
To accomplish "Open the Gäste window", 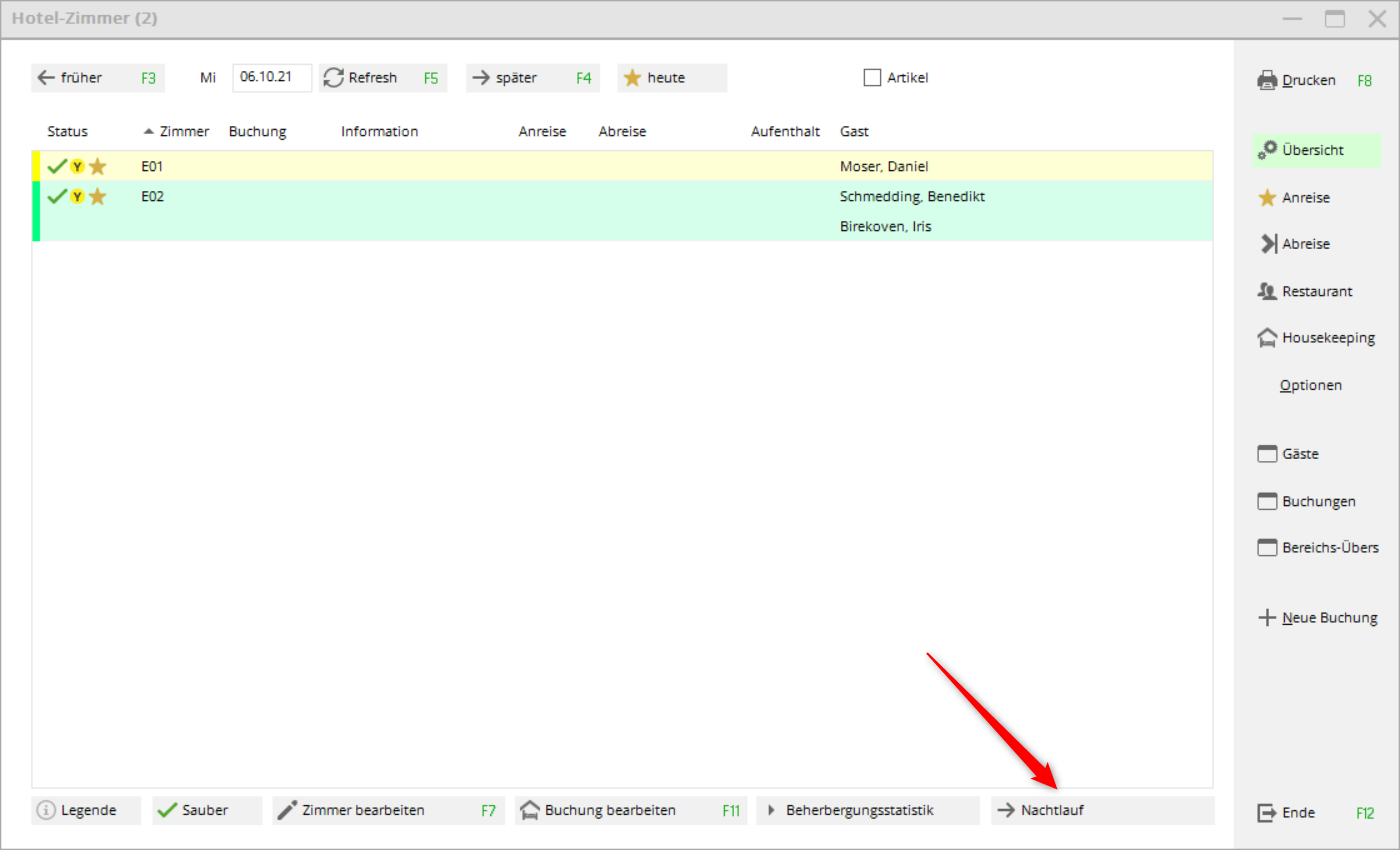I will [x=1300, y=454].
